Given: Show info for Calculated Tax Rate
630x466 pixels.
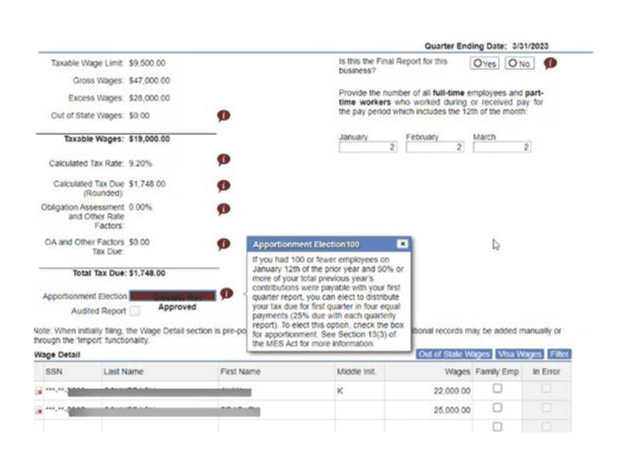Looking at the screenshot, I should coord(224,159).
